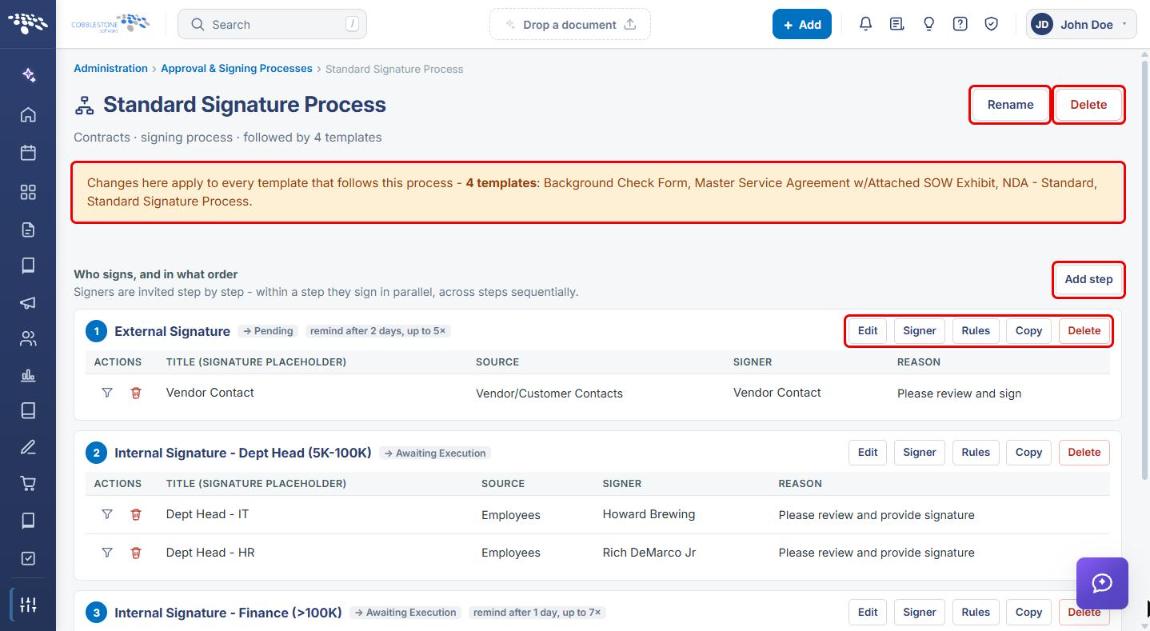Open the dashboard grid icon in sidebar
1150x631 pixels.
pyautogui.click(x=28, y=192)
